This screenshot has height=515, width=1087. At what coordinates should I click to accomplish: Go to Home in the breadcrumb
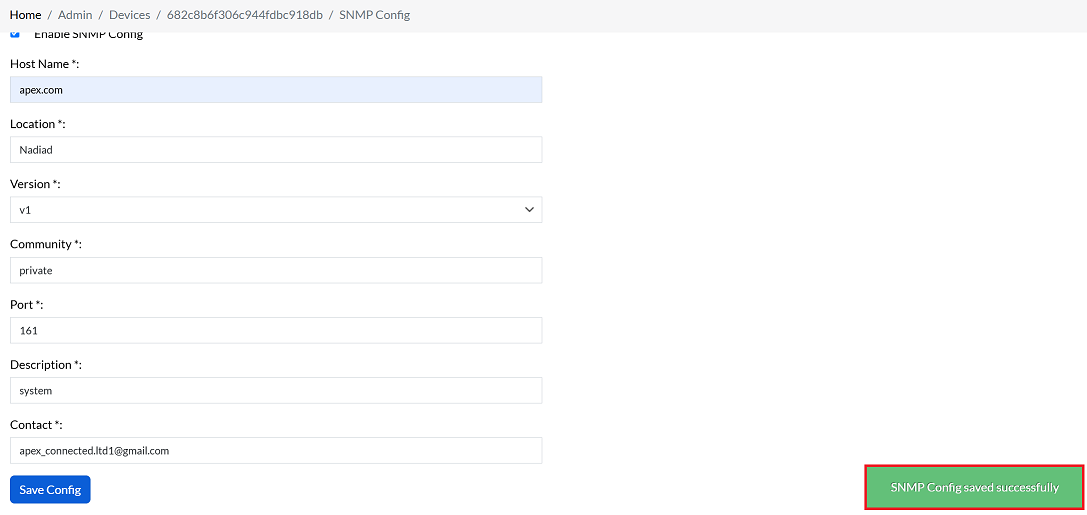pos(26,15)
